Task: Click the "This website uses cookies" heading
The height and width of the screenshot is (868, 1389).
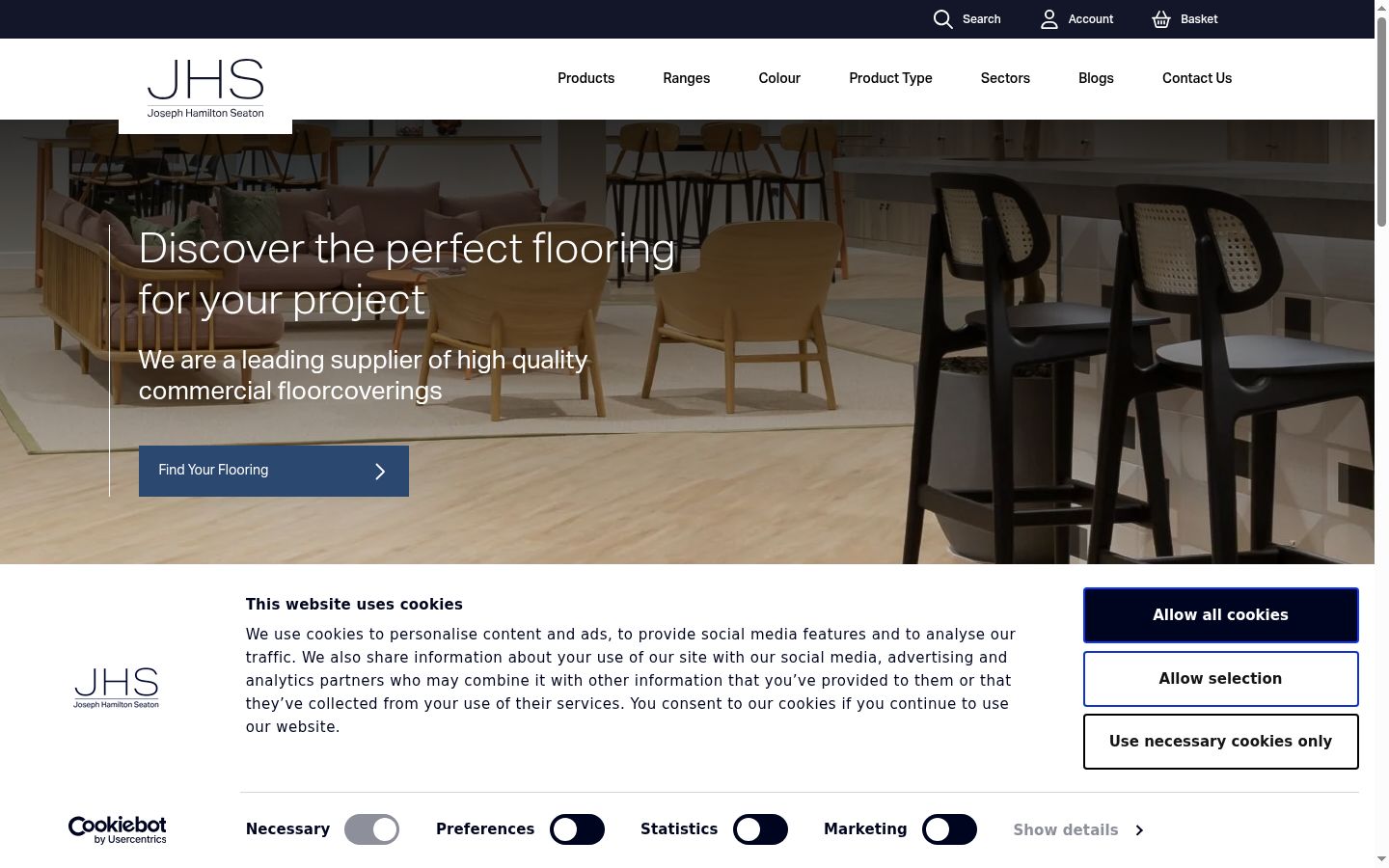Action: (x=354, y=605)
